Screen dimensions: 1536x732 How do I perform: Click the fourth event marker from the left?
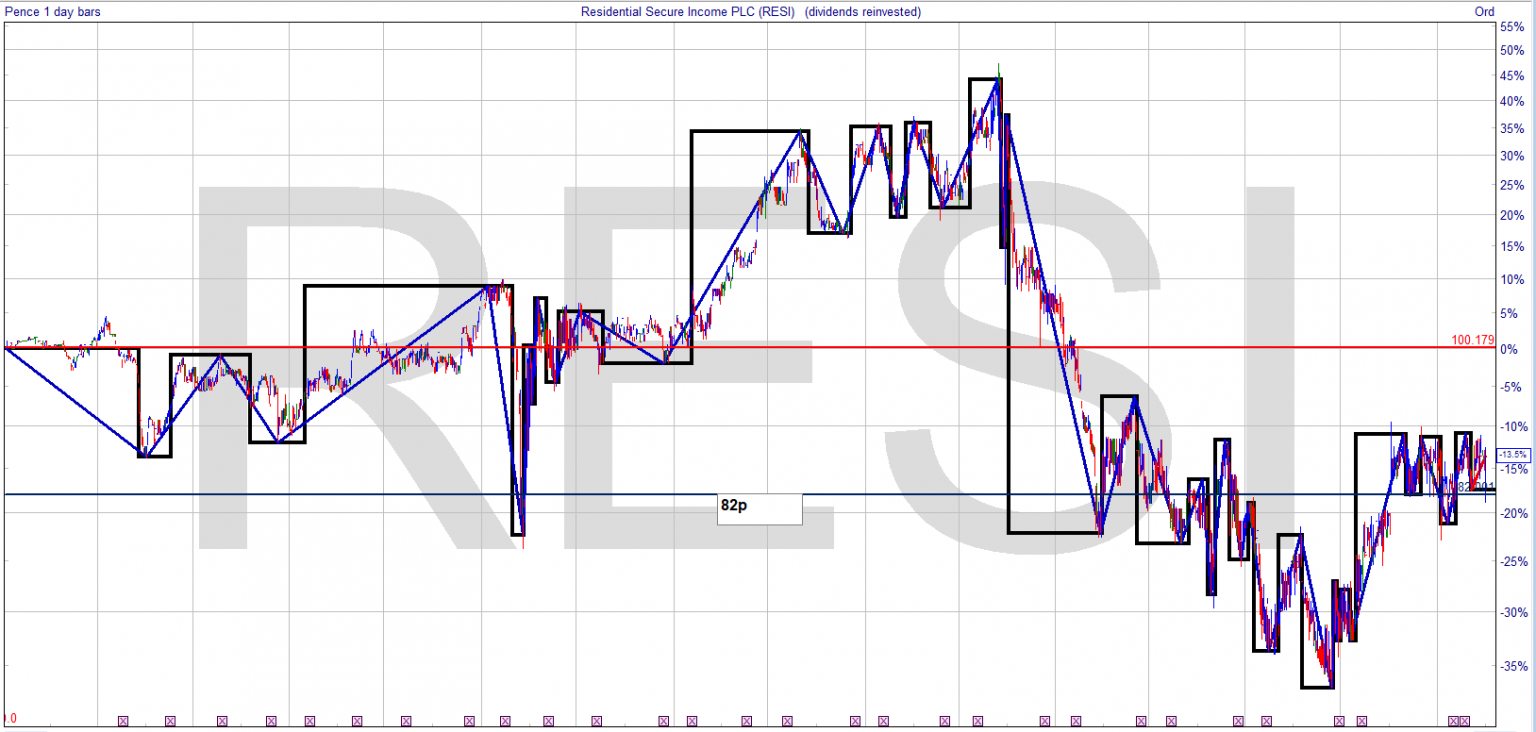[271, 720]
